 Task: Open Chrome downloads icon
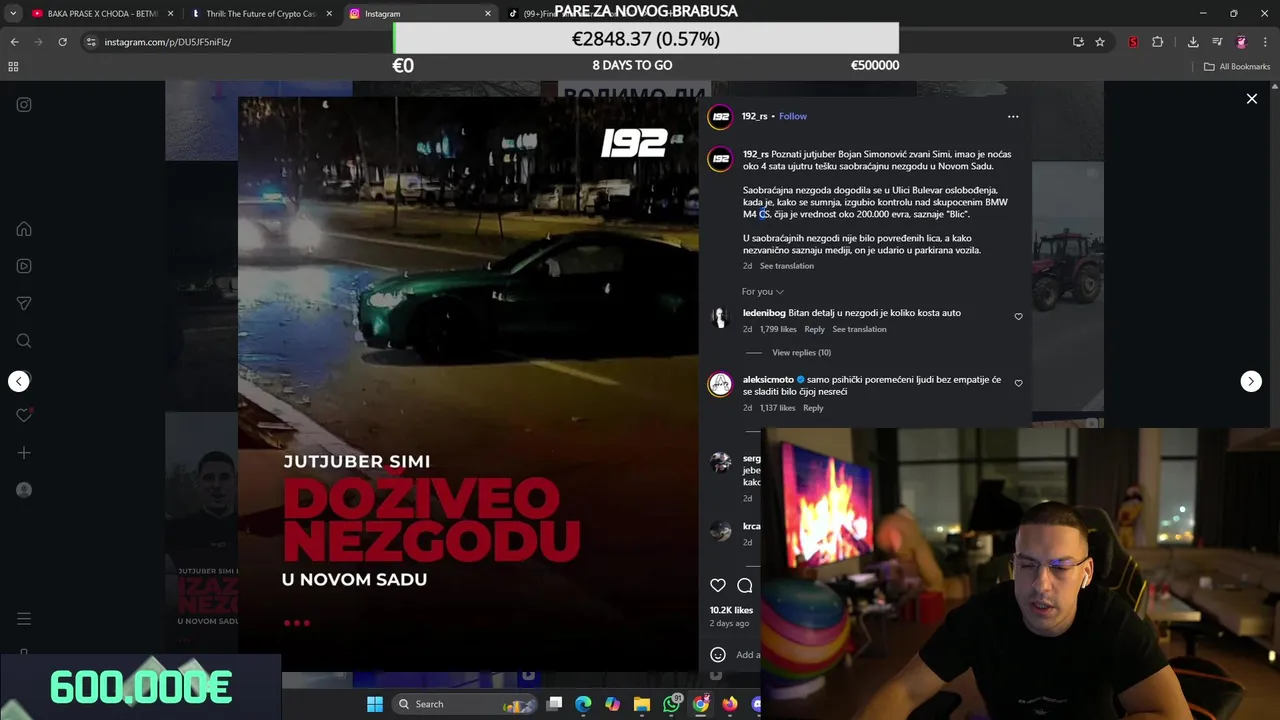pyautogui.click(x=1193, y=42)
